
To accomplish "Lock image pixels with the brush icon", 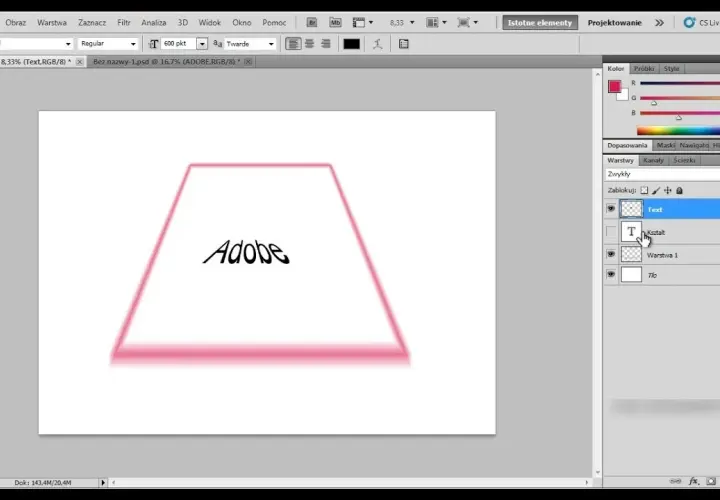I will tap(656, 190).
